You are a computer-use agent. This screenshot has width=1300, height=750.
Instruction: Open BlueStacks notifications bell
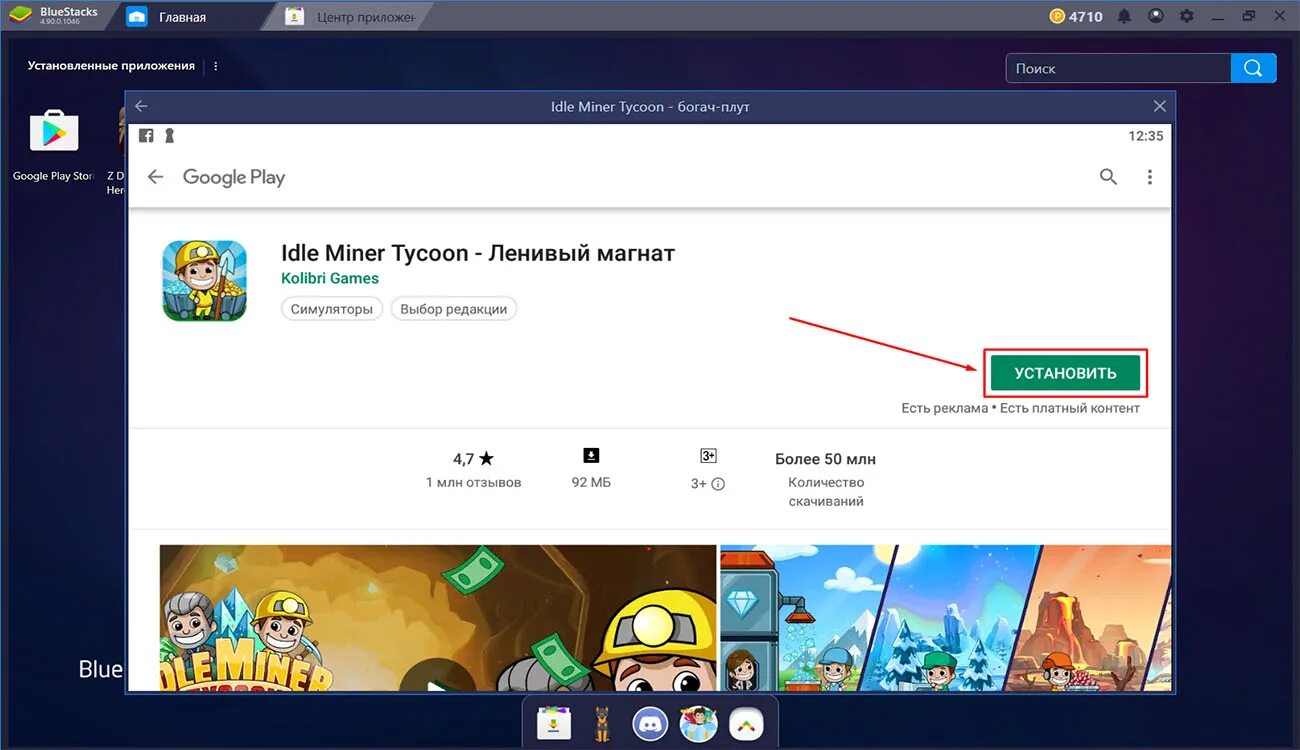pos(1125,16)
